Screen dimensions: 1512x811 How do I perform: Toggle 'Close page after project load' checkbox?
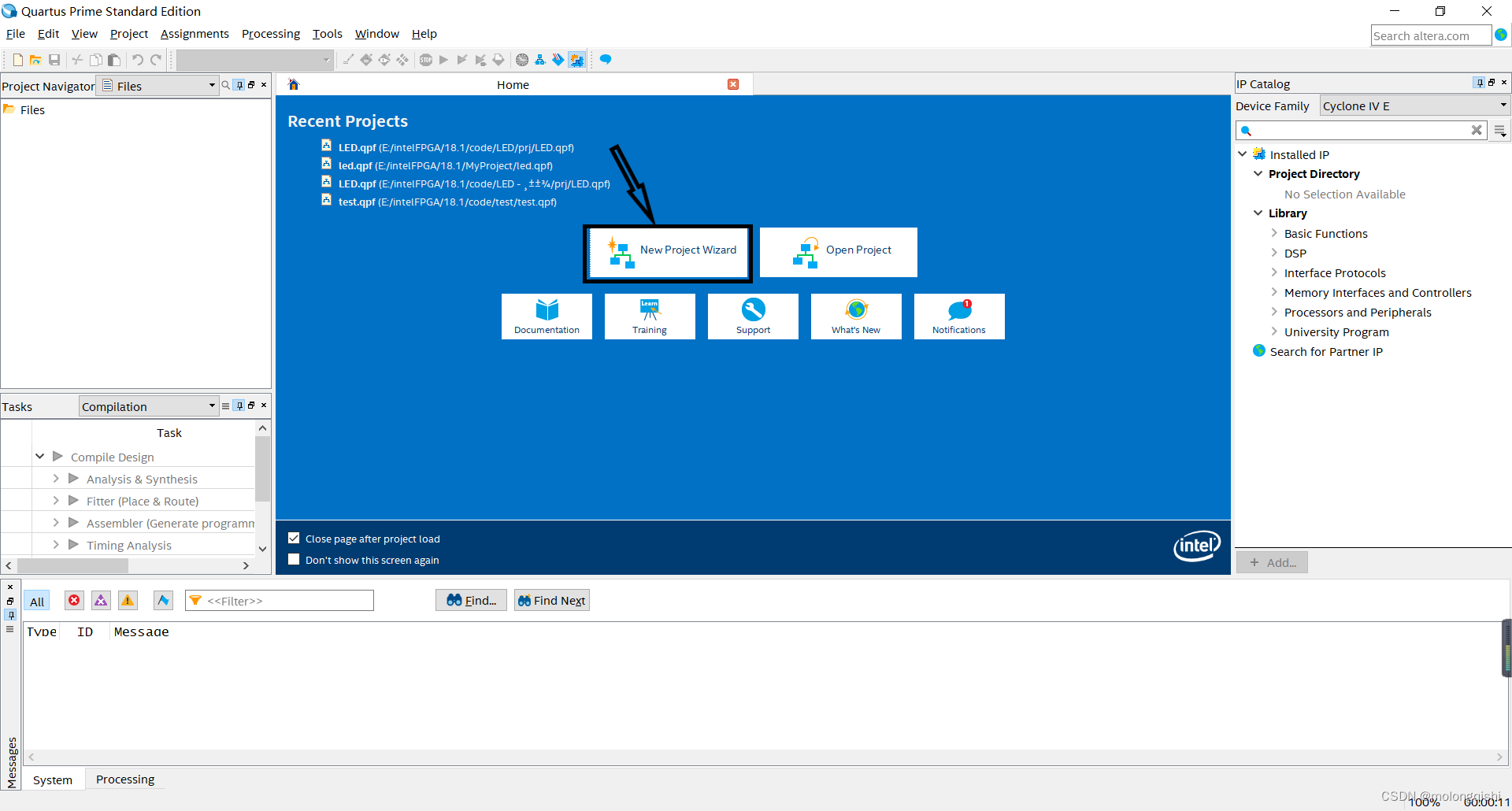pos(294,539)
